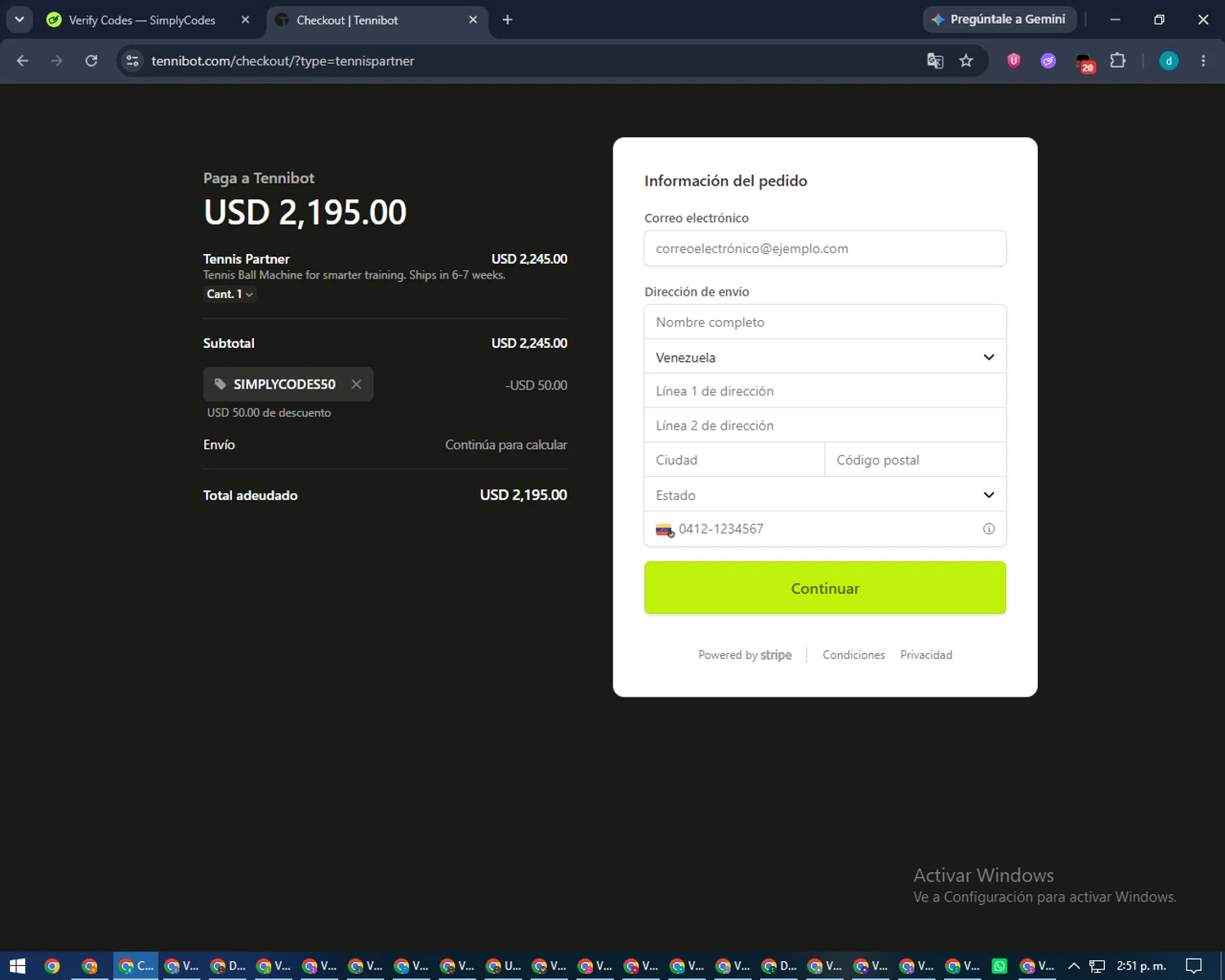Viewport: 1225px width, 980px height.
Task: Click the Pregúntale a Gemini button
Action: pyautogui.click(x=1000, y=20)
